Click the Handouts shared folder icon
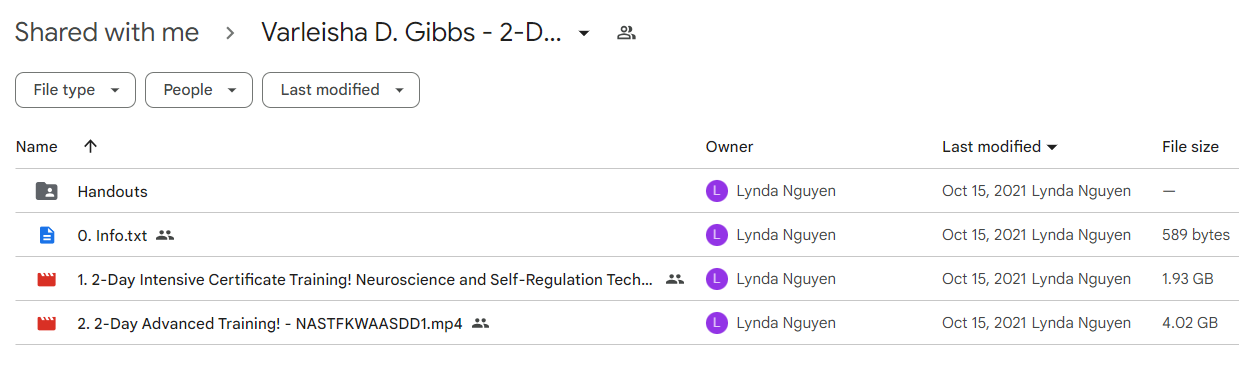 (46, 191)
